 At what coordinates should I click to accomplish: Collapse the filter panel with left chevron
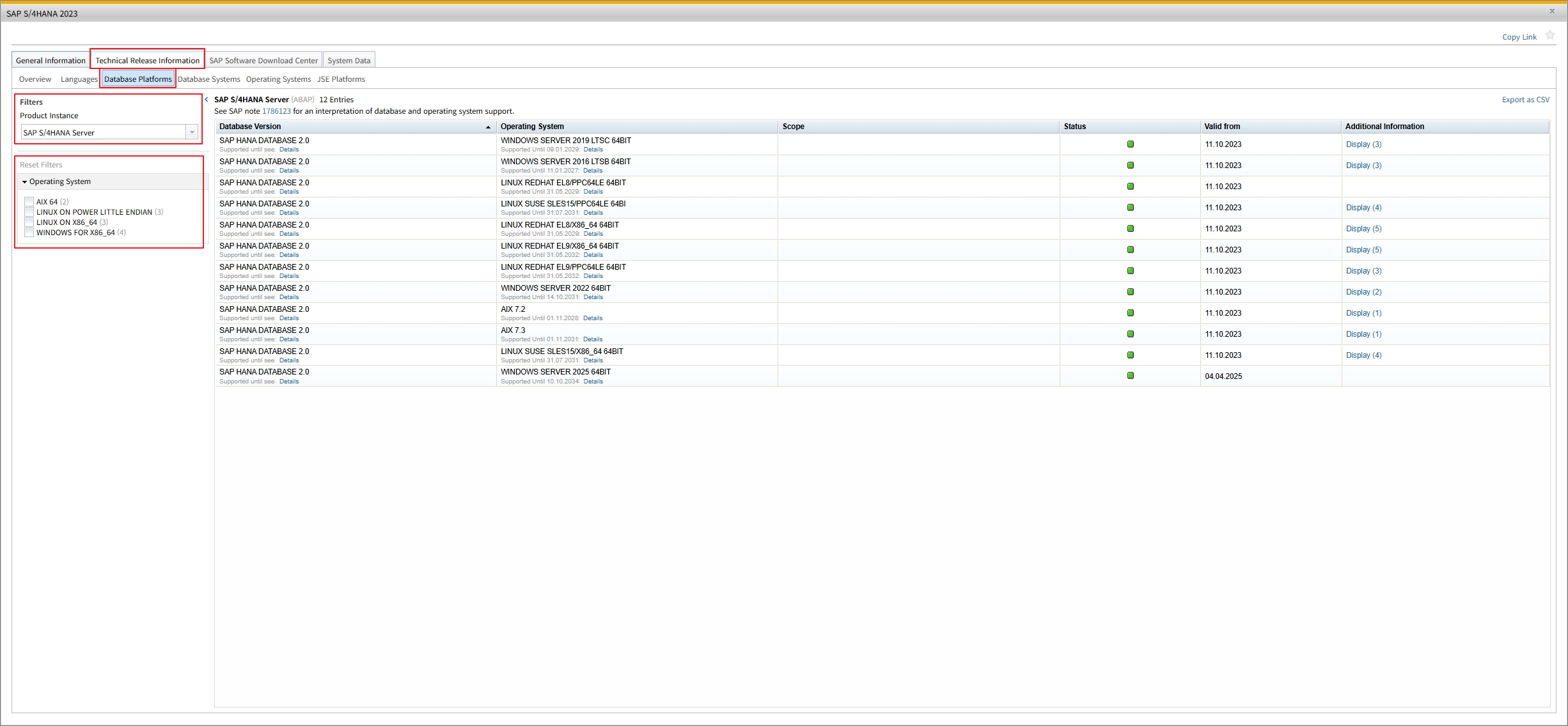(207, 100)
